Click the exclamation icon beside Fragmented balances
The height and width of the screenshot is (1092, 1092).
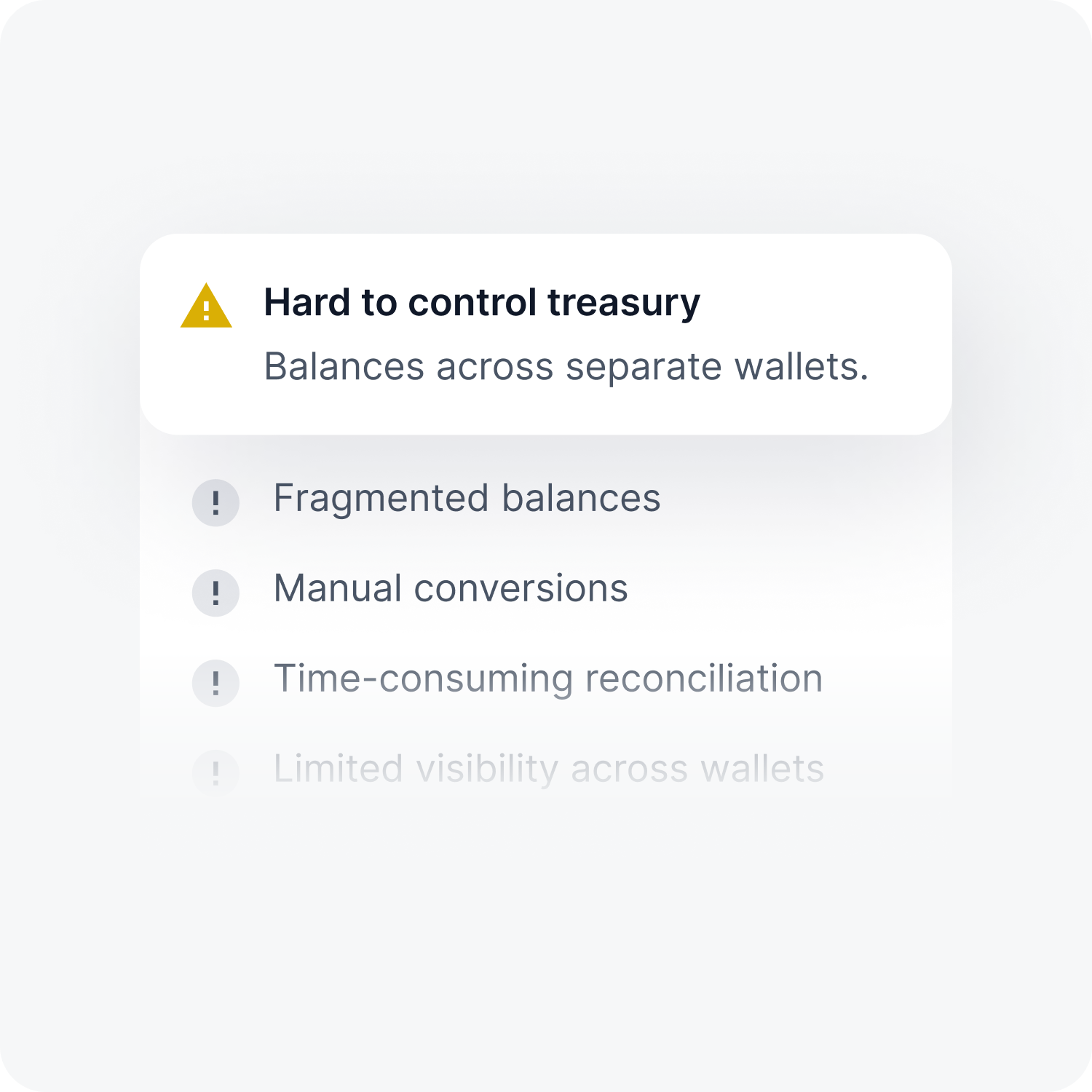coord(215,502)
